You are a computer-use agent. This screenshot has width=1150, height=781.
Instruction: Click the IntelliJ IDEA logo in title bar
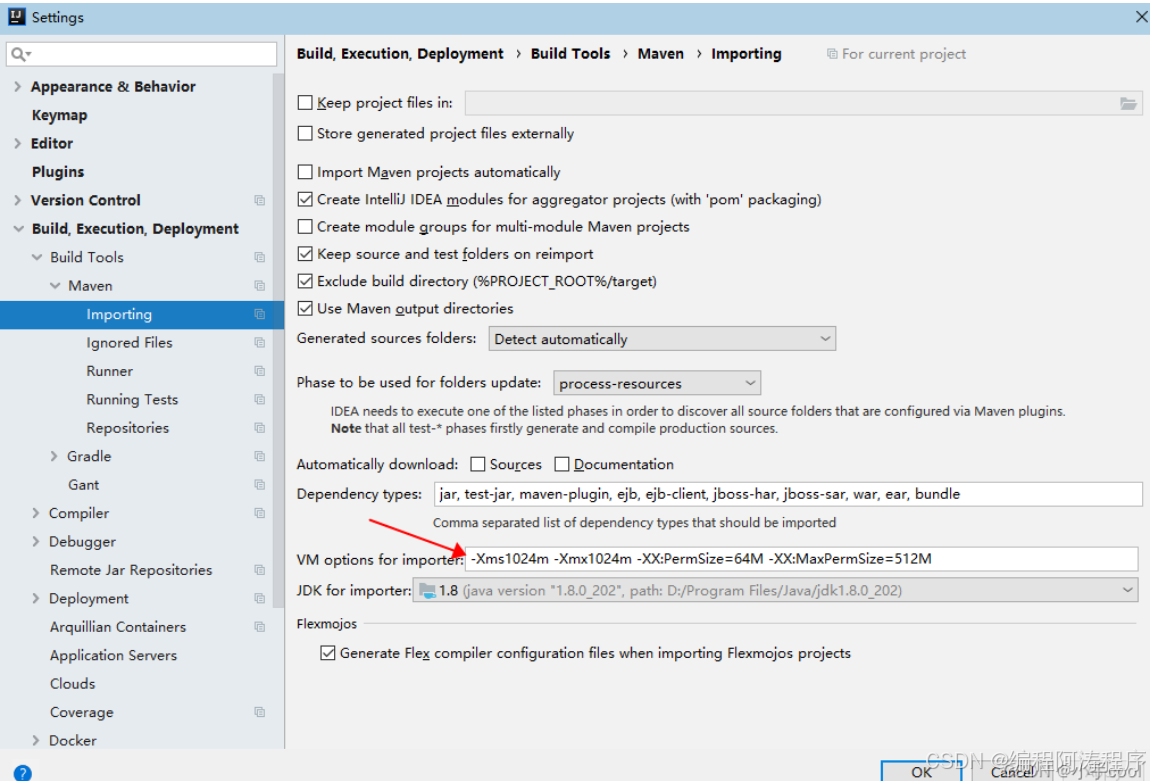pyautogui.click(x=16, y=17)
